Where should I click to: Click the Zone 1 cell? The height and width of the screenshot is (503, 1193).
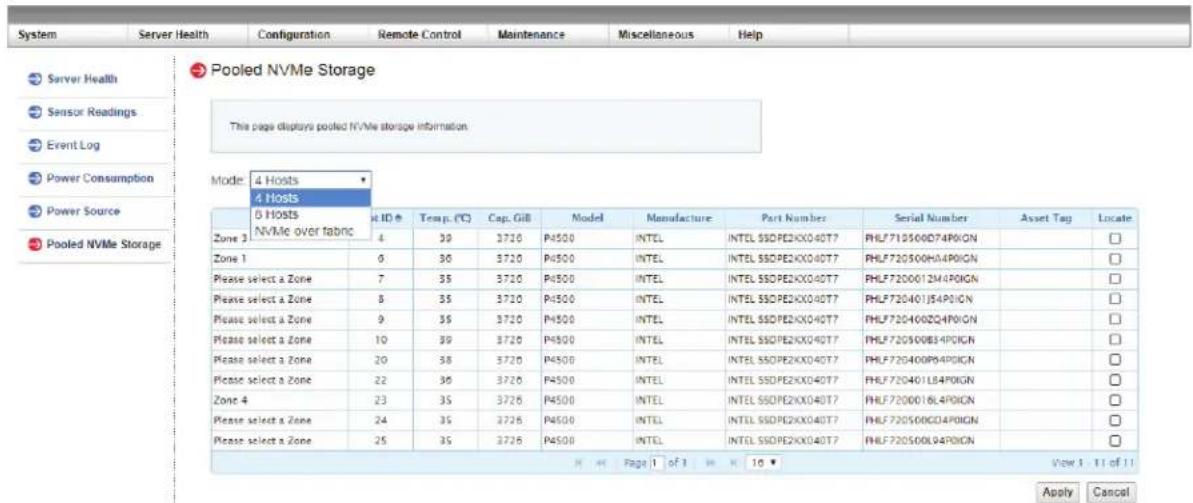(x=280, y=259)
